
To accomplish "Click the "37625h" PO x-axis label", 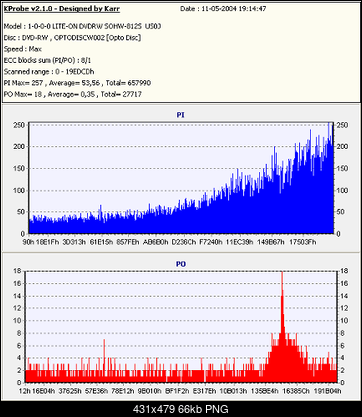I will (x=69, y=391).
